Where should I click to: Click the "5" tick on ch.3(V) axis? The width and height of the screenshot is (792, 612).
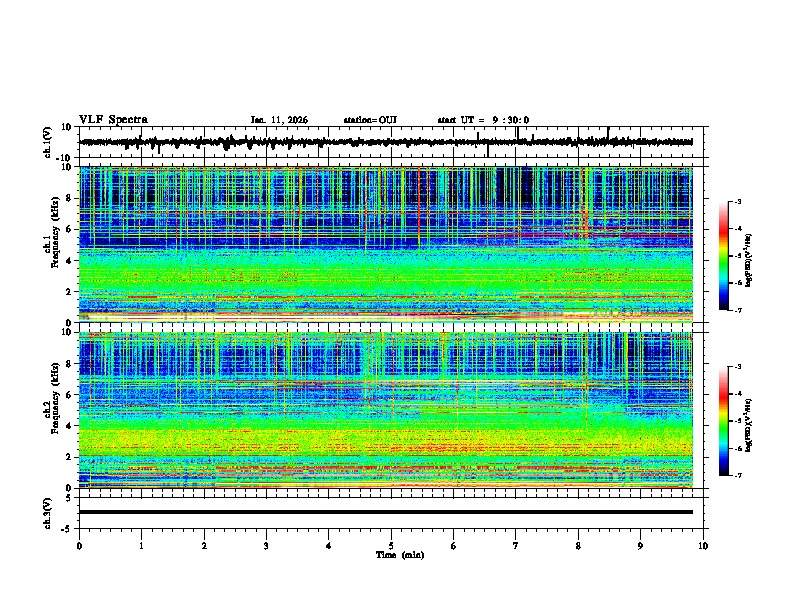click(69, 497)
